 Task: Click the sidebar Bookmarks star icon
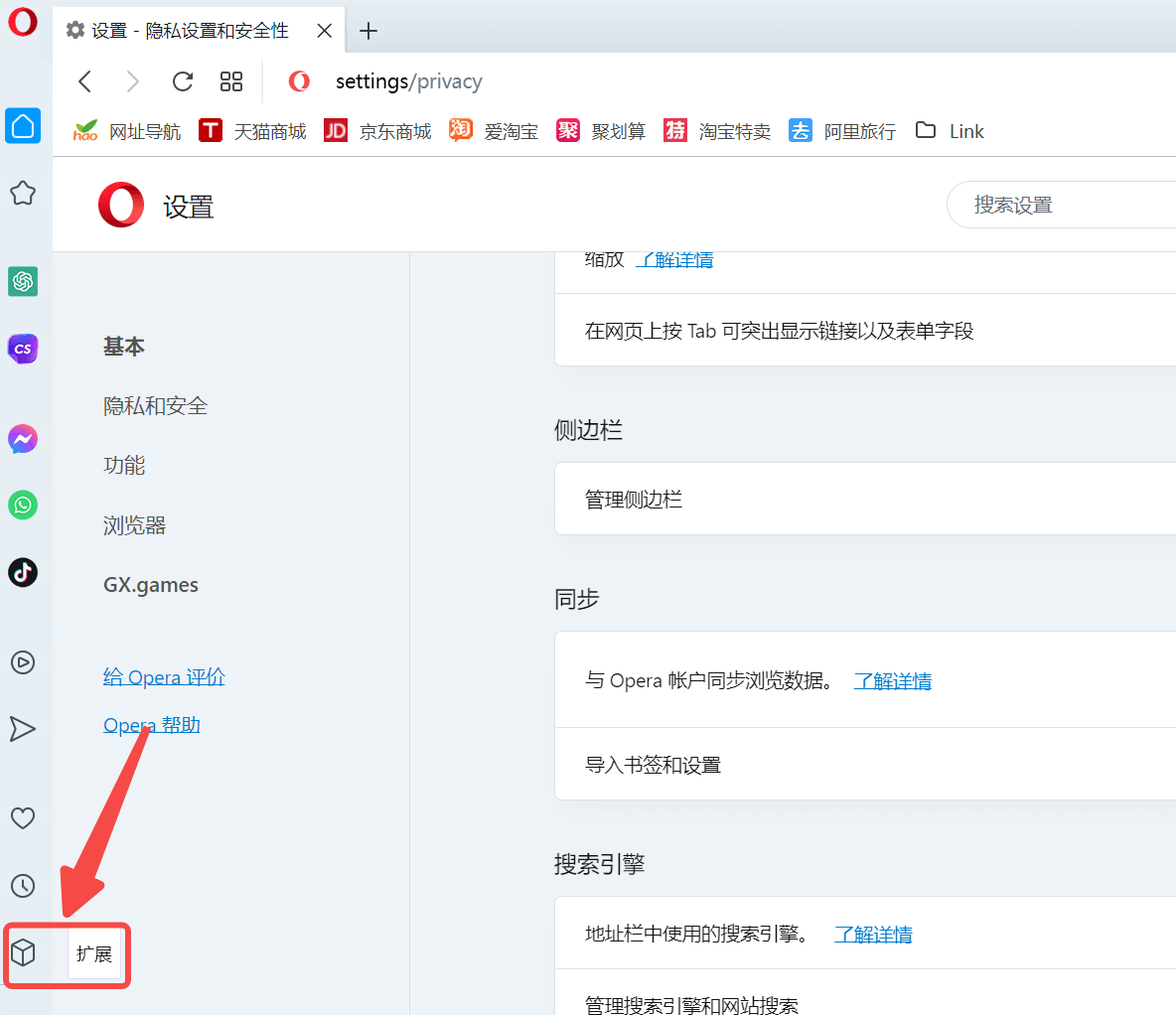[x=23, y=193]
